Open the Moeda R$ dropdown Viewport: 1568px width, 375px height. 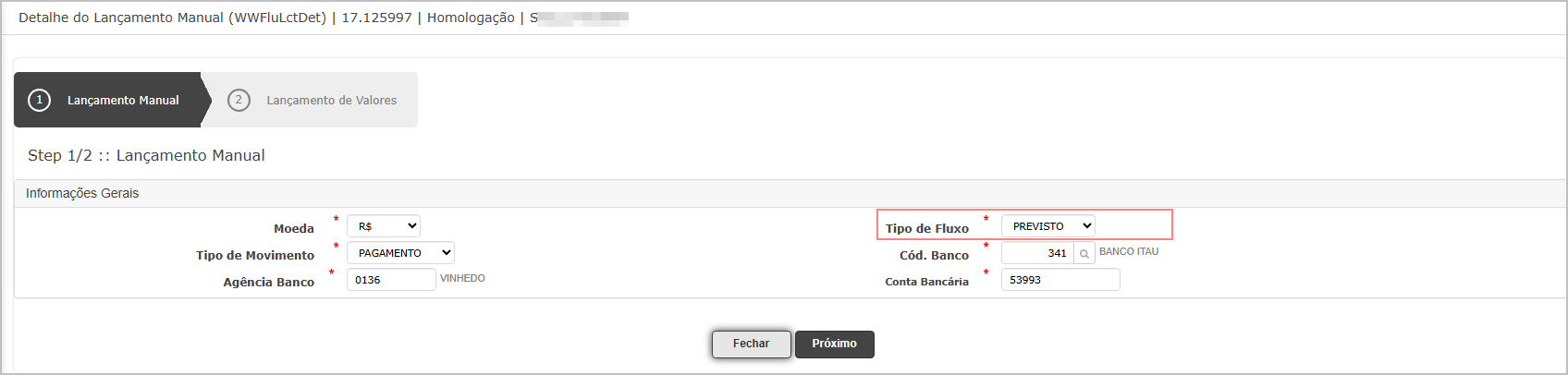(x=384, y=226)
